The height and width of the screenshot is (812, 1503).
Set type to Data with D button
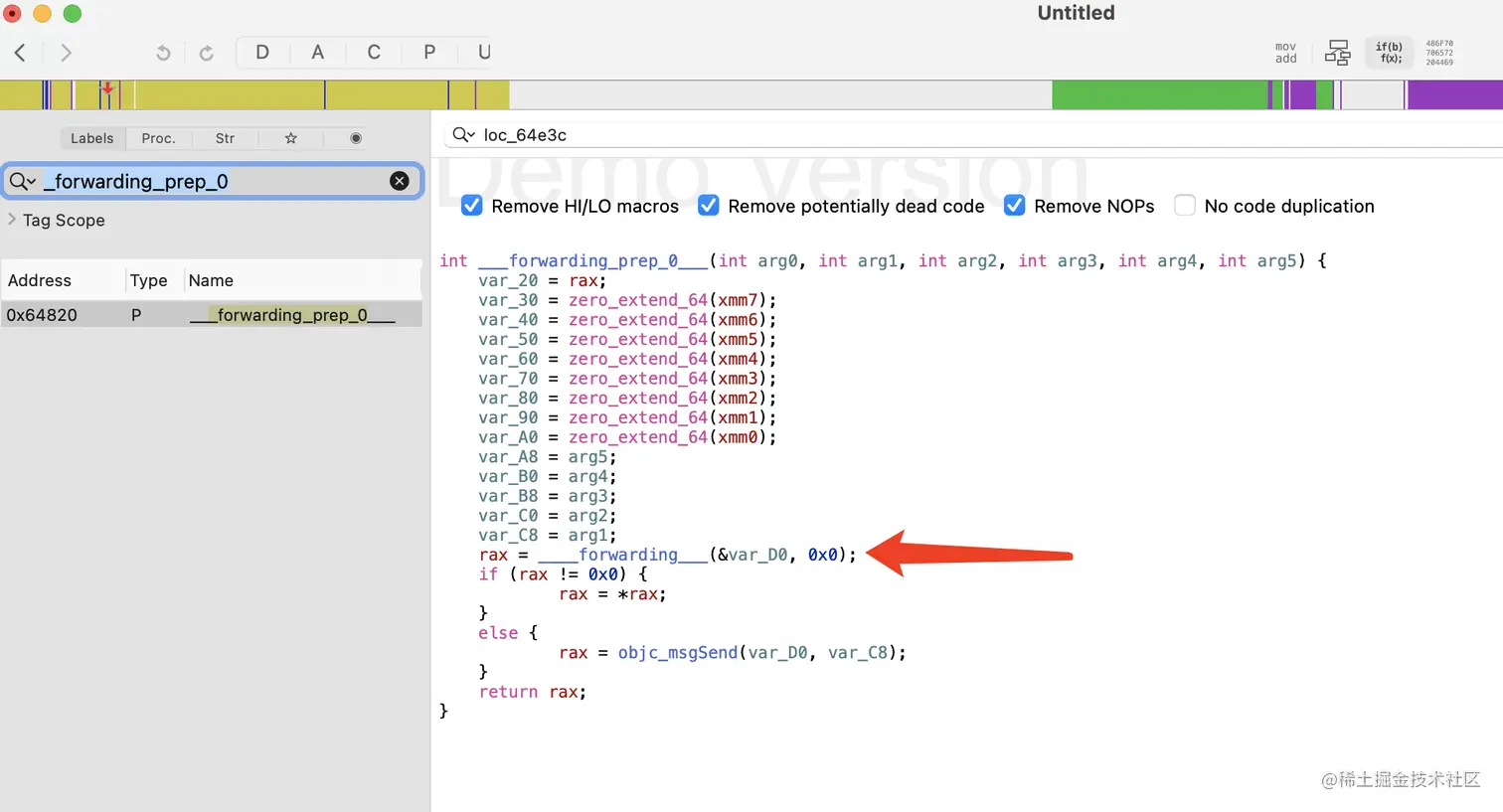262,53
